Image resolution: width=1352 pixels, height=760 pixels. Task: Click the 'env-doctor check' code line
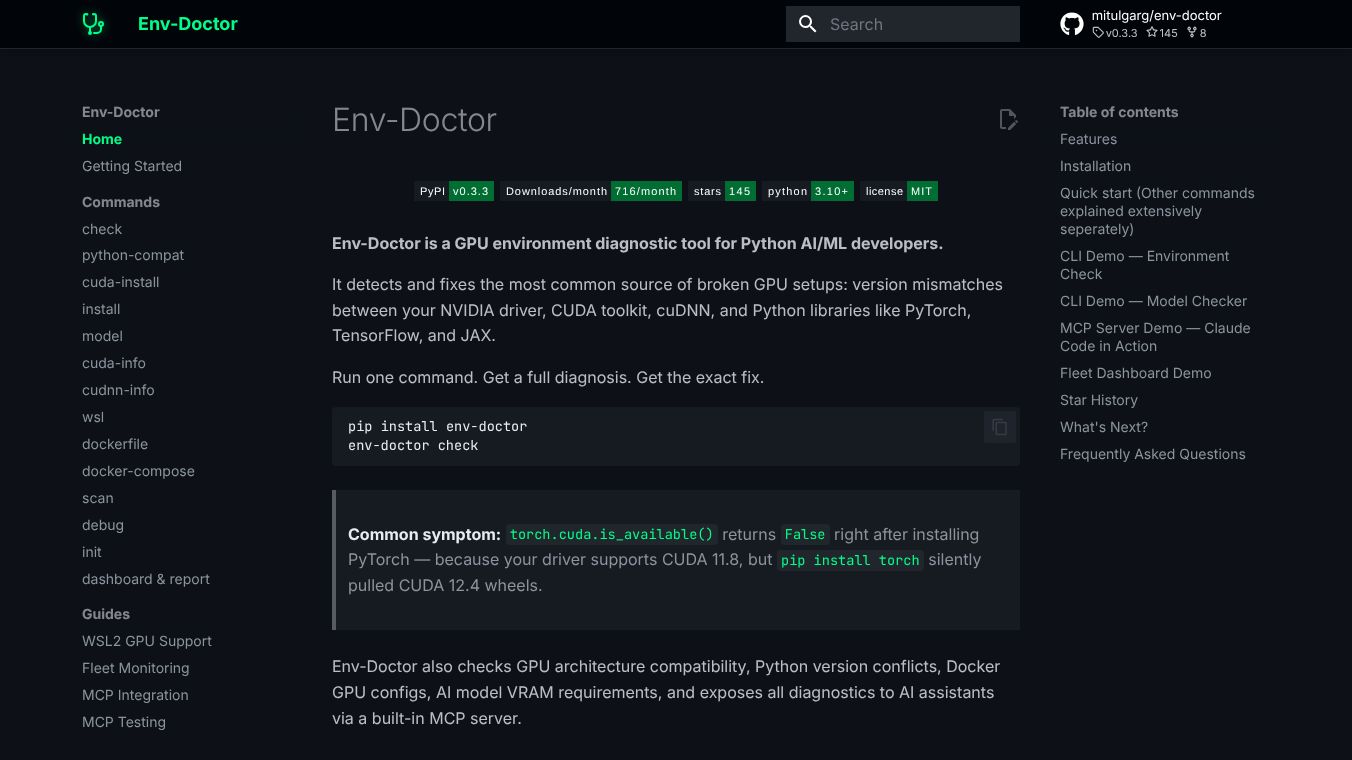pyautogui.click(x=413, y=445)
